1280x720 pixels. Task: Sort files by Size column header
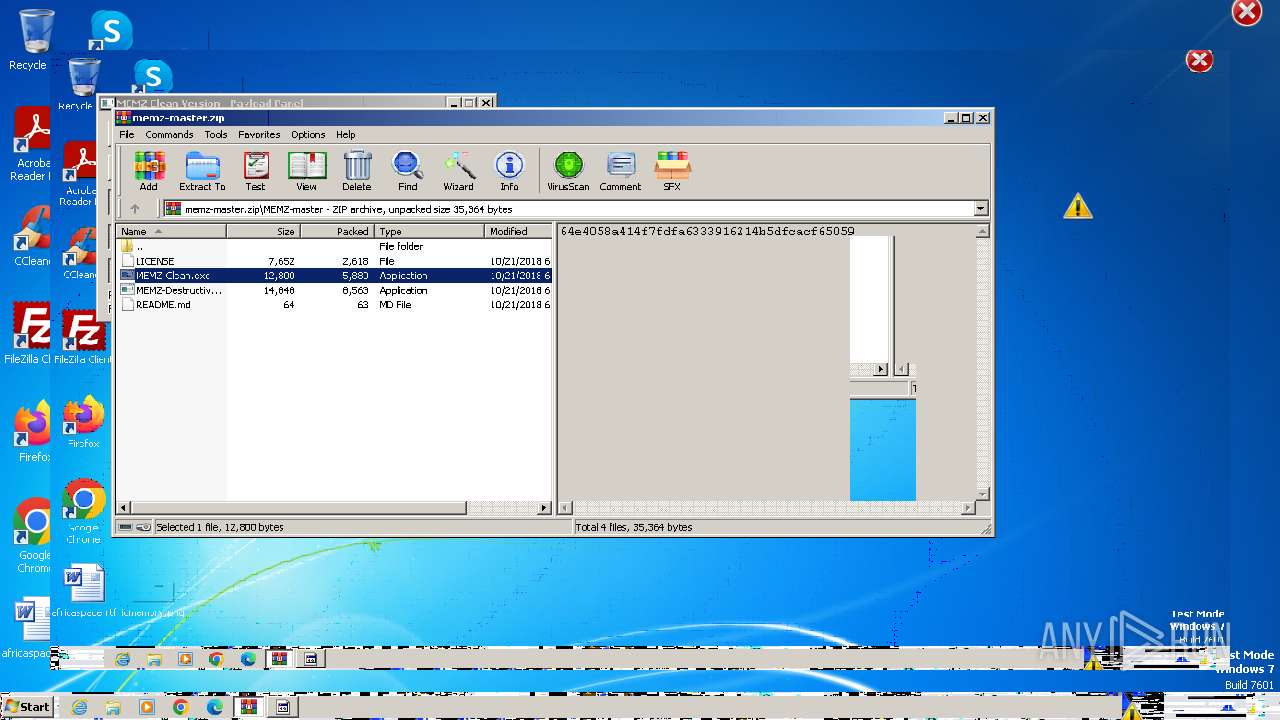pyautogui.click(x=263, y=231)
